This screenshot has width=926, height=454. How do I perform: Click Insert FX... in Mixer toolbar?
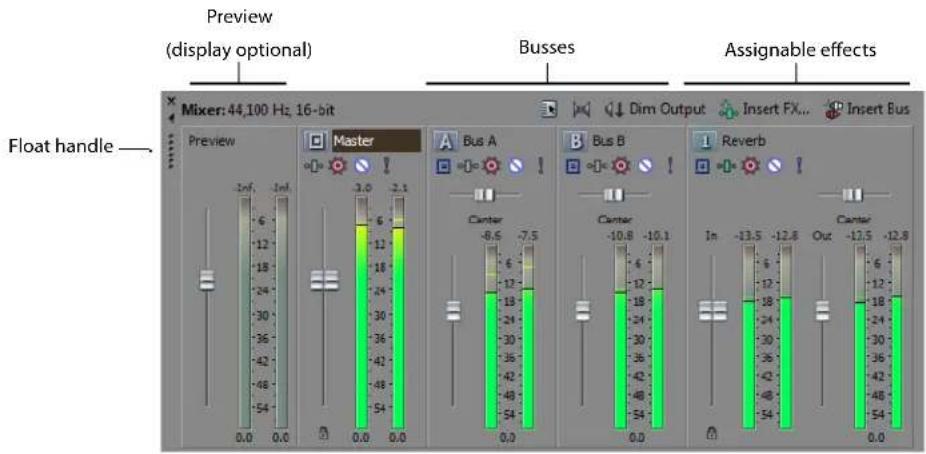(x=763, y=109)
